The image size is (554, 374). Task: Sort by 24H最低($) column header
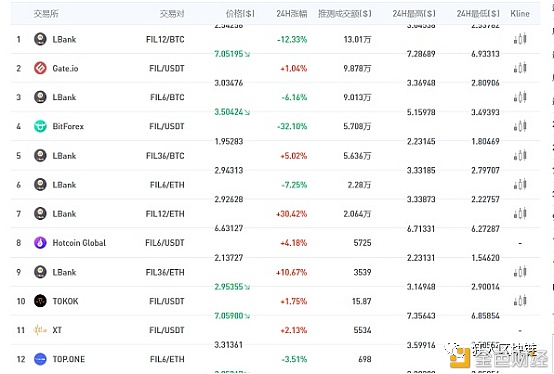coord(478,14)
